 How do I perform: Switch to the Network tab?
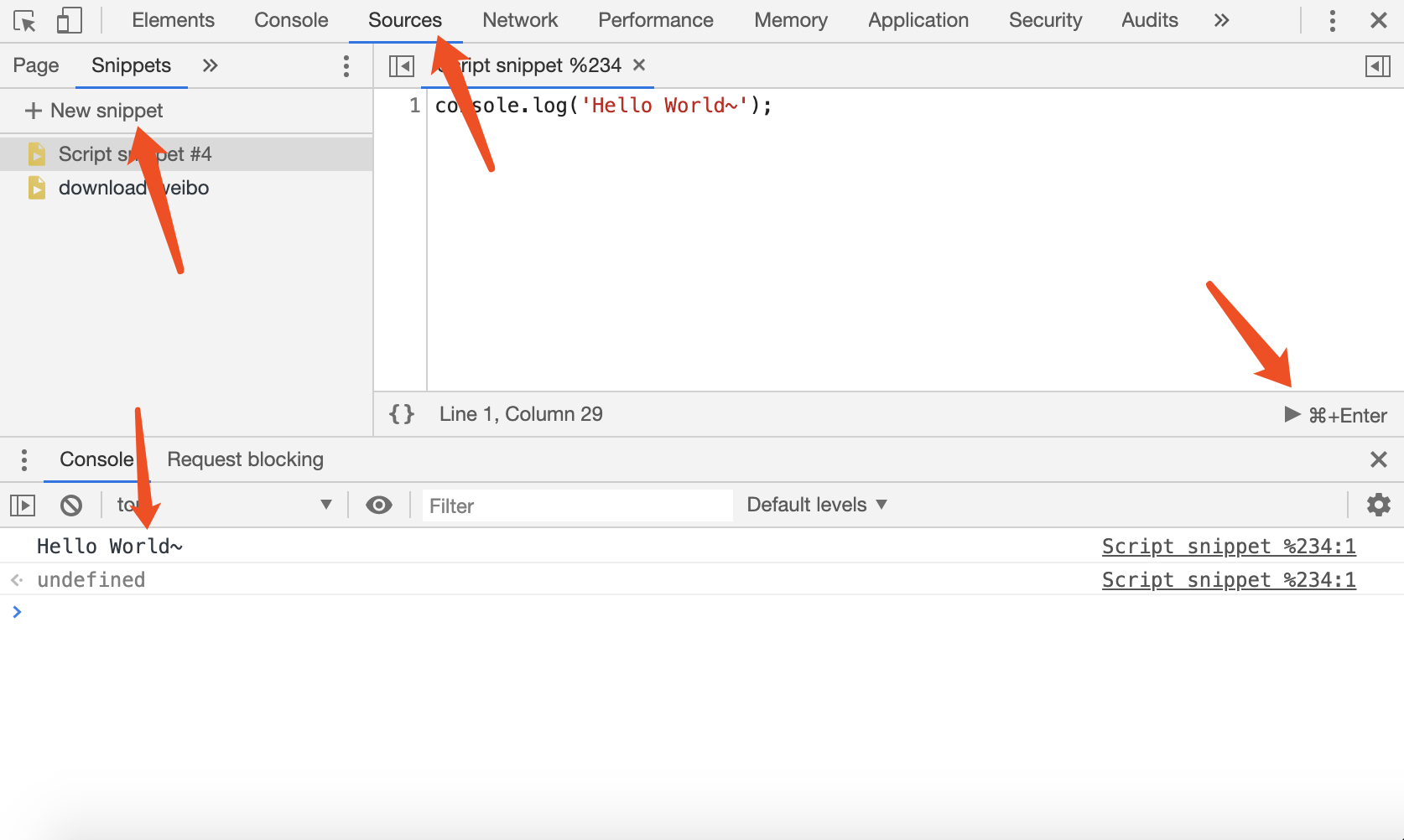click(x=520, y=20)
